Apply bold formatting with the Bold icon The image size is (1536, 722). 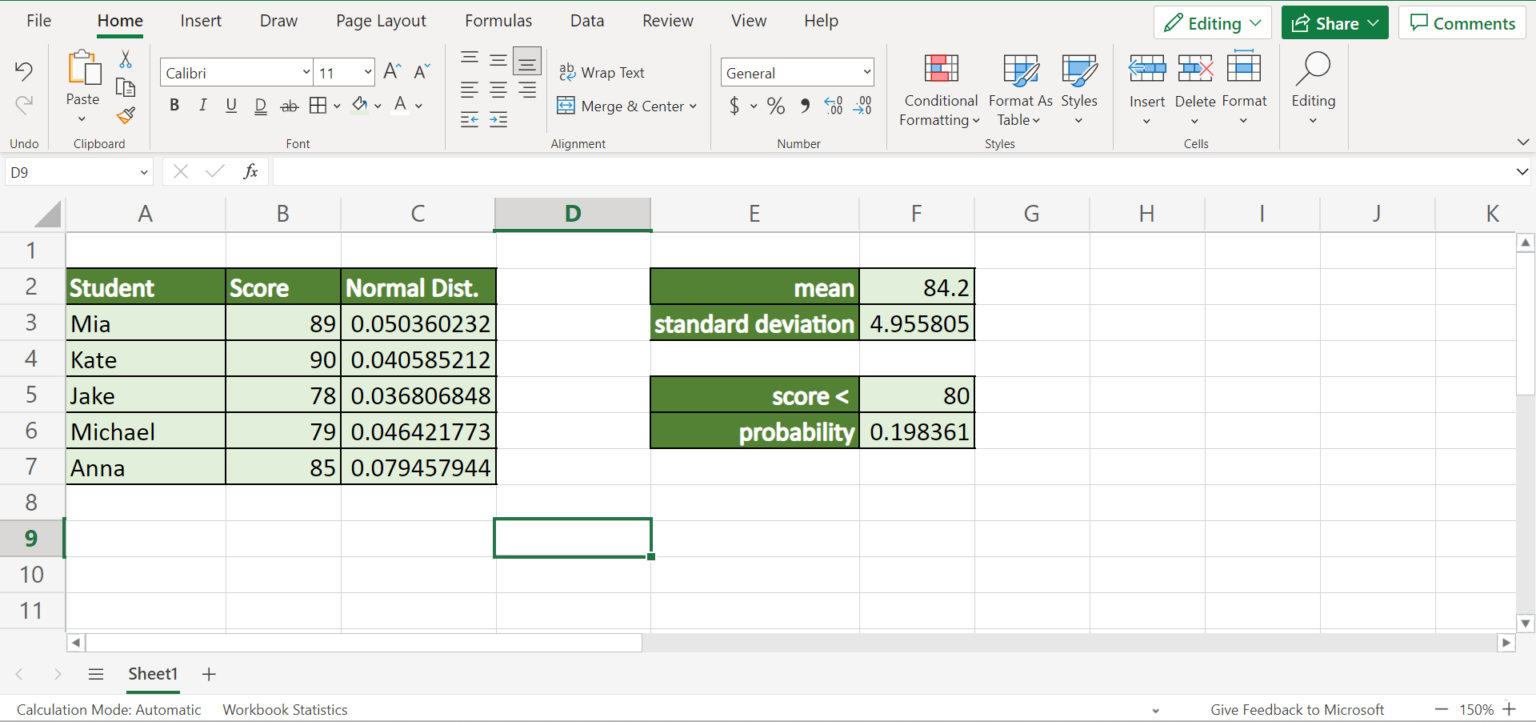174,105
